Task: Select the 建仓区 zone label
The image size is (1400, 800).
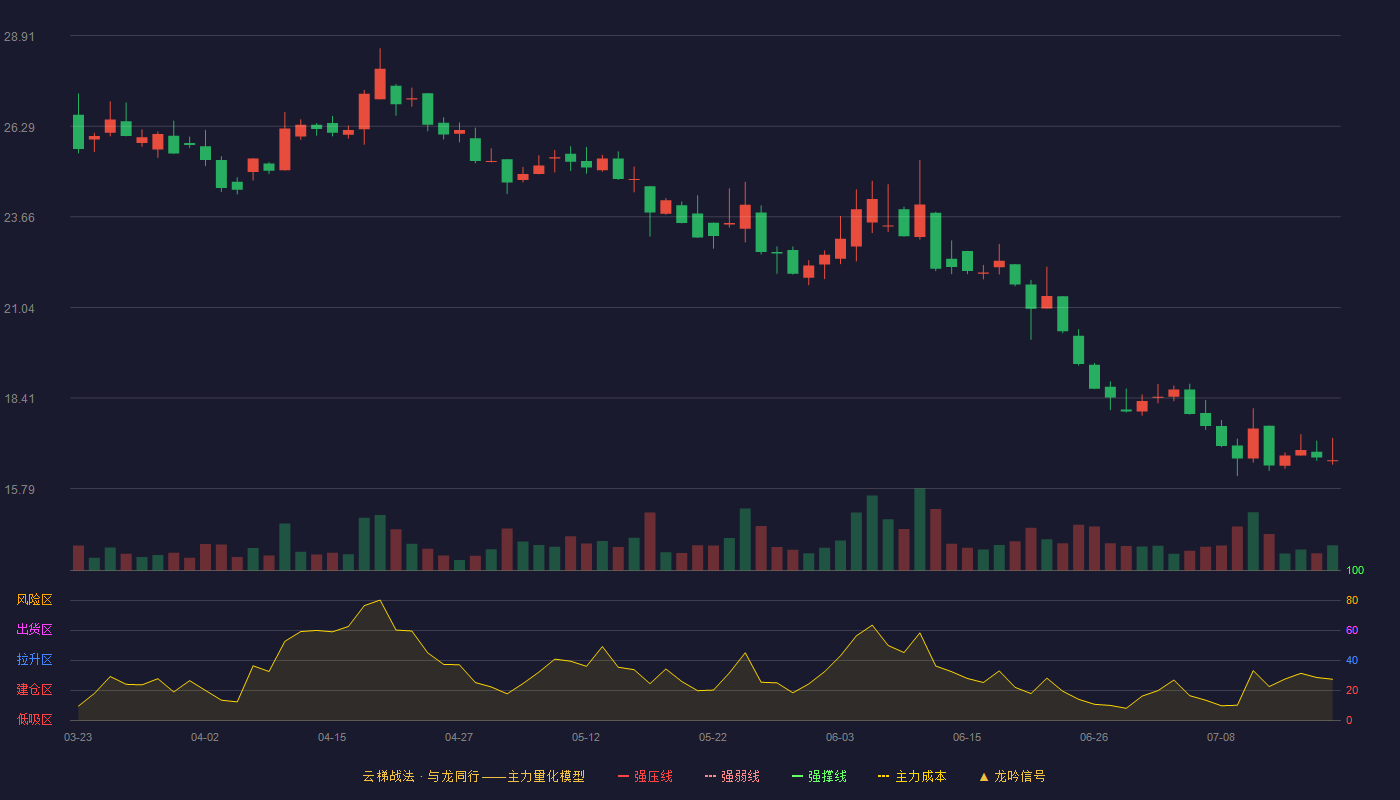Action: point(34,690)
